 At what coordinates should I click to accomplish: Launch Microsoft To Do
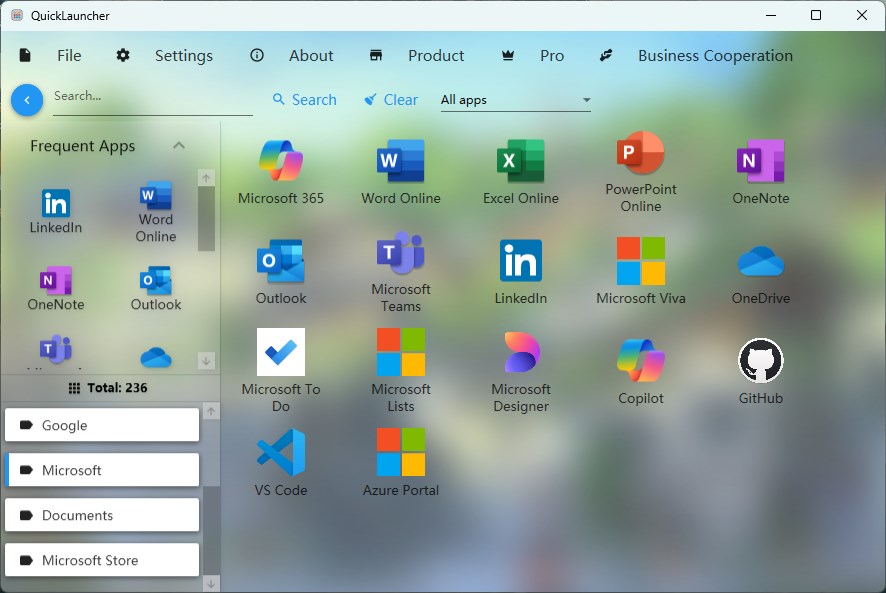[281, 371]
